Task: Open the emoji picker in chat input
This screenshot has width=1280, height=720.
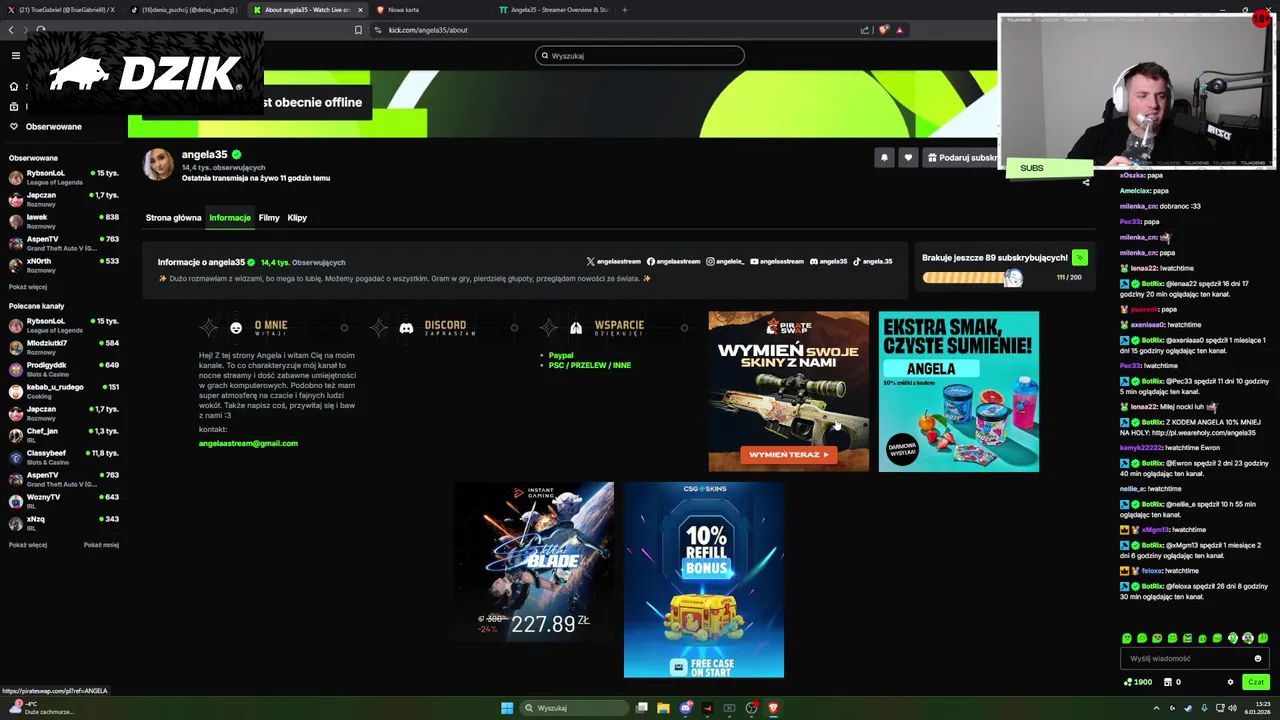Action: click(1258, 659)
